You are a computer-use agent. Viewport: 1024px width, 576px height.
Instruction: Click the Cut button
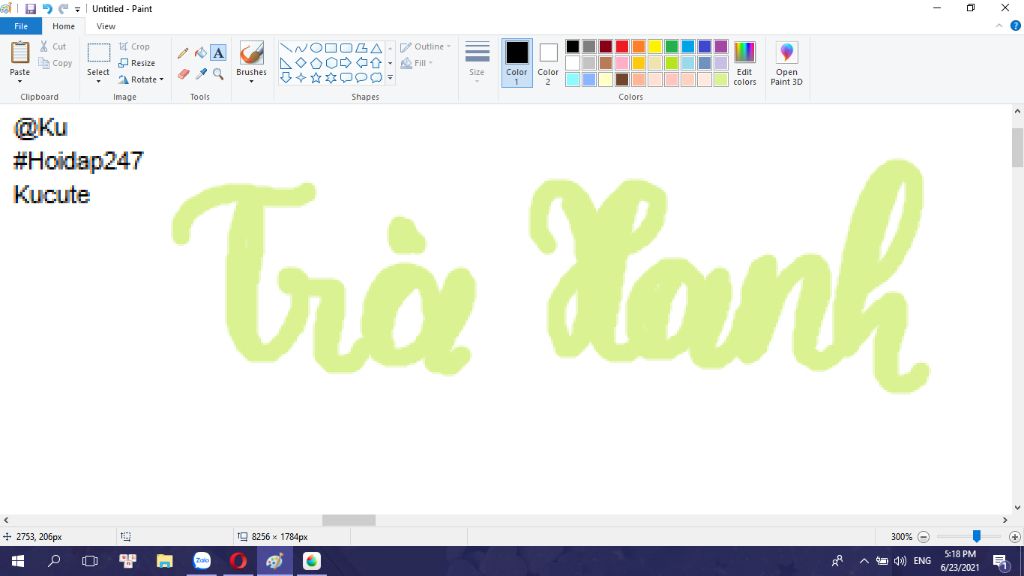[x=53, y=46]
